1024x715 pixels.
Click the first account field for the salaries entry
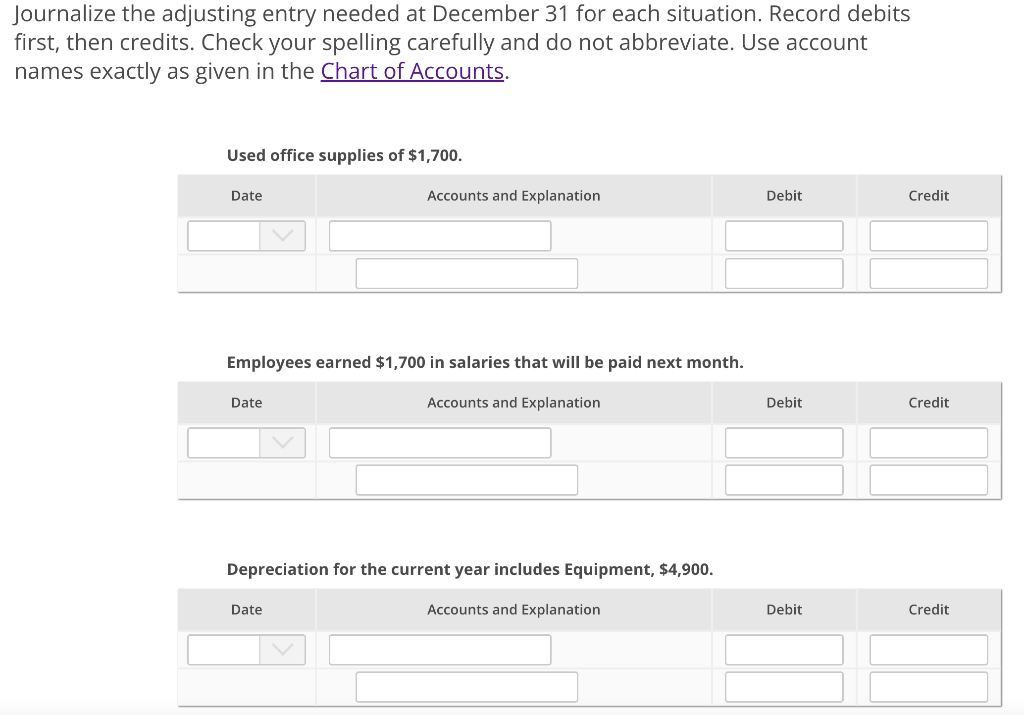coord(440,442)
